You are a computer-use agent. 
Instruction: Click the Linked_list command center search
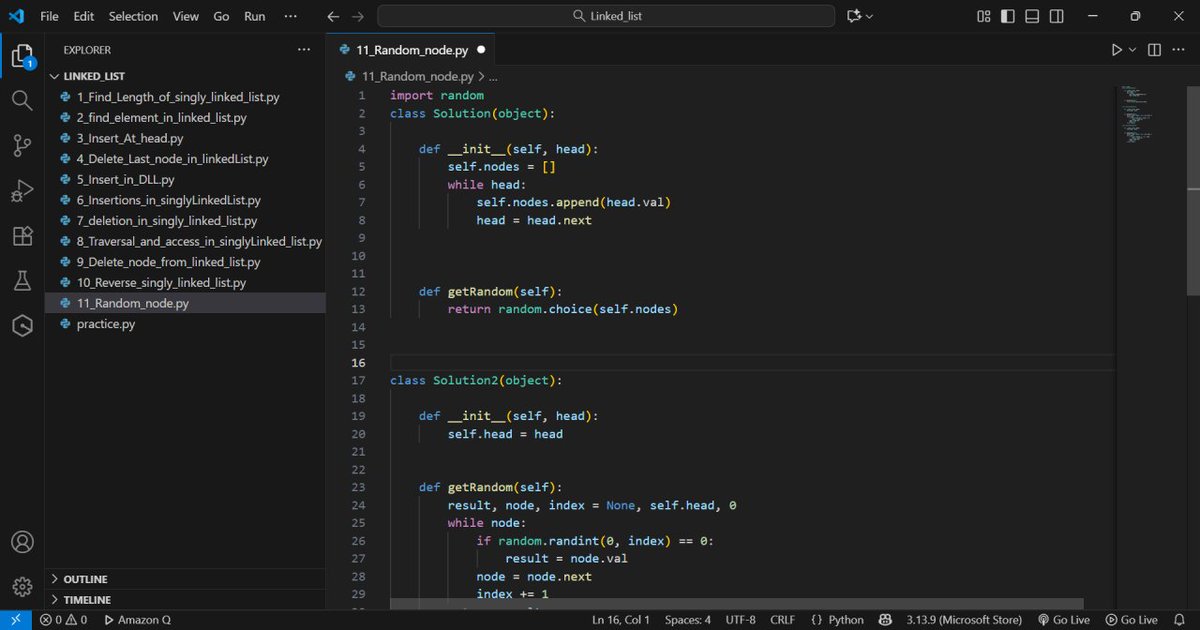[606, 16]
